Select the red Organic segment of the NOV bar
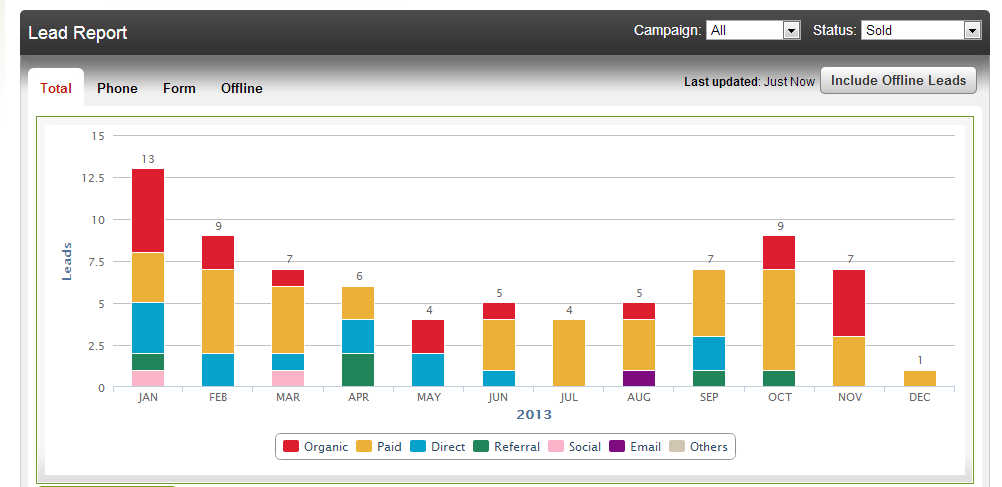This screenshot has height=487, width=1002. coord(849,303)
